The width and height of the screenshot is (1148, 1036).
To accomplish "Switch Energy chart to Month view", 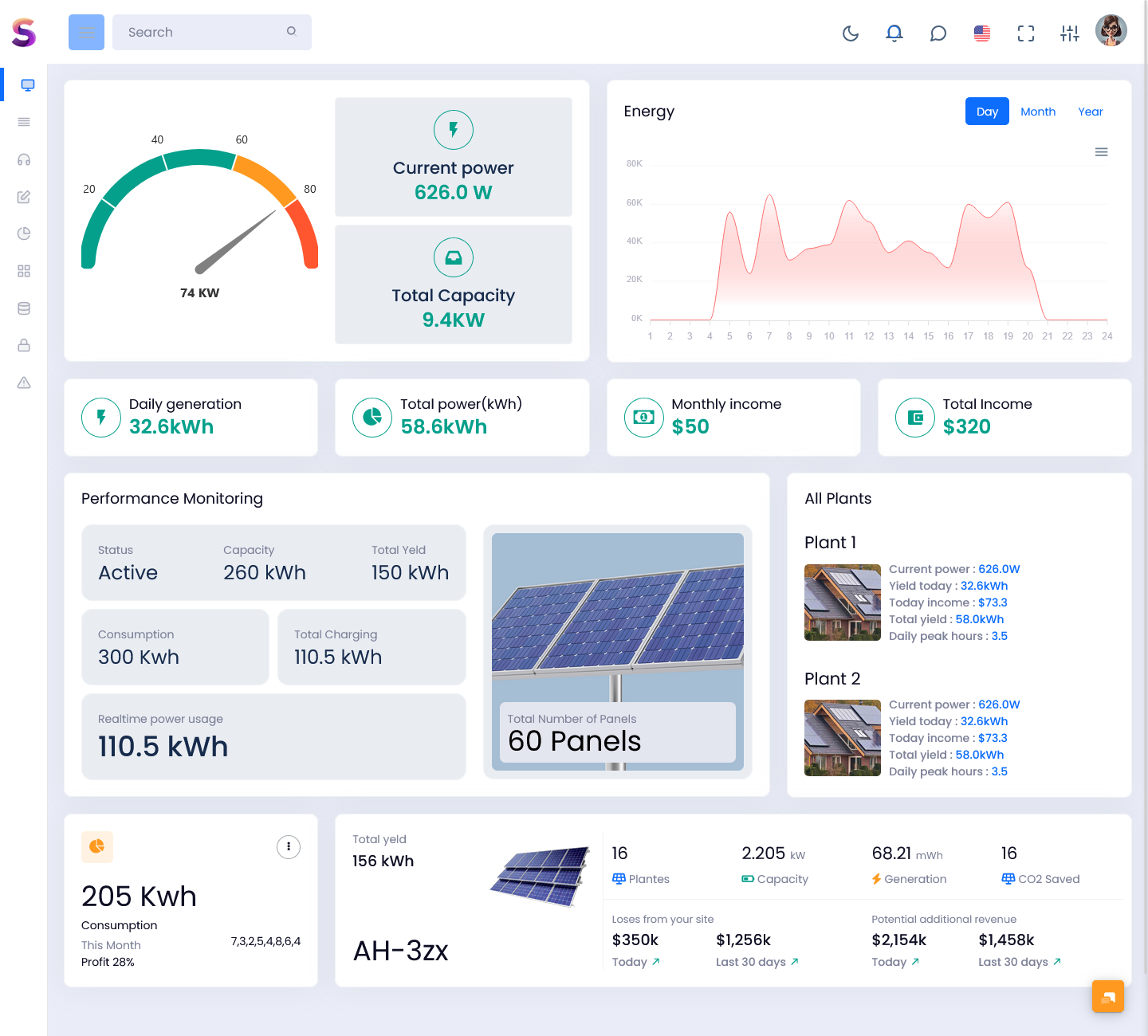I will (1038, 112).
